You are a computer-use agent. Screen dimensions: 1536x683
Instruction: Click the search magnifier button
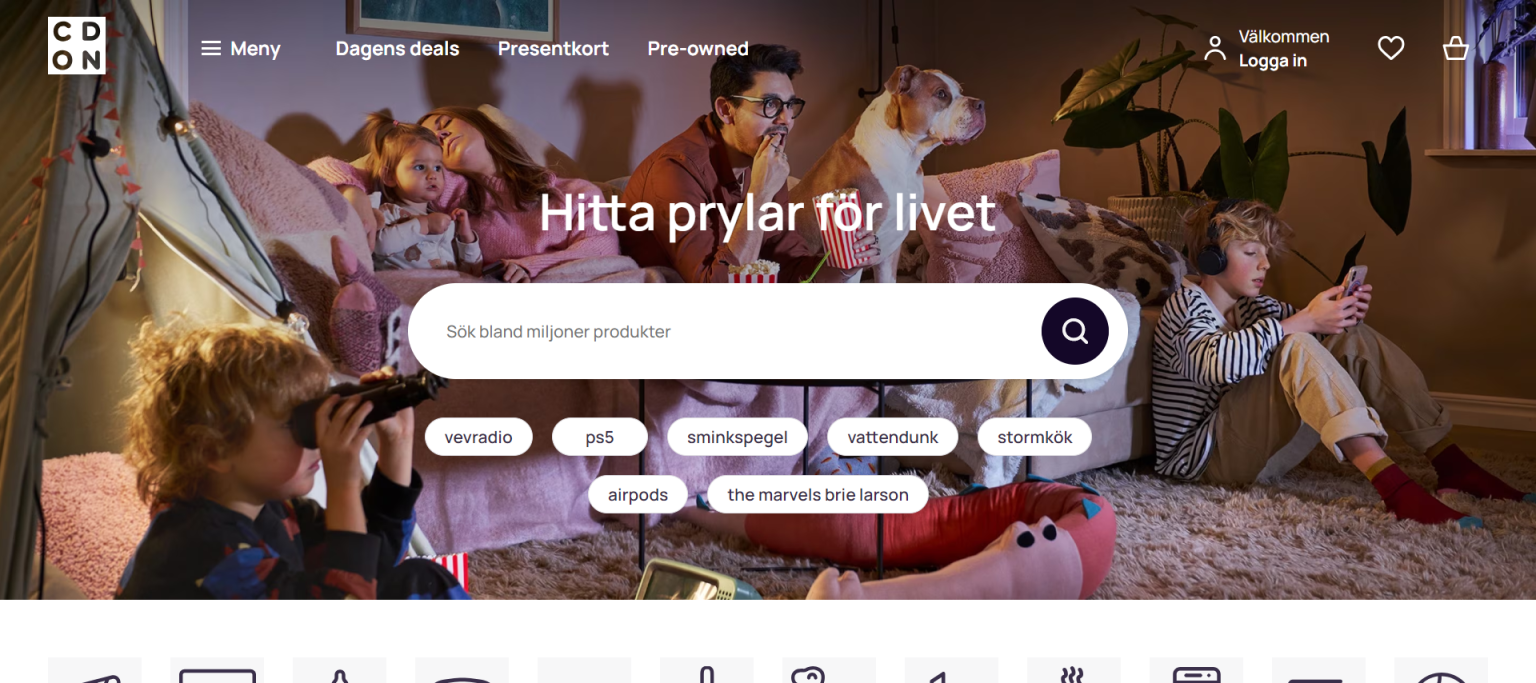1075,331
